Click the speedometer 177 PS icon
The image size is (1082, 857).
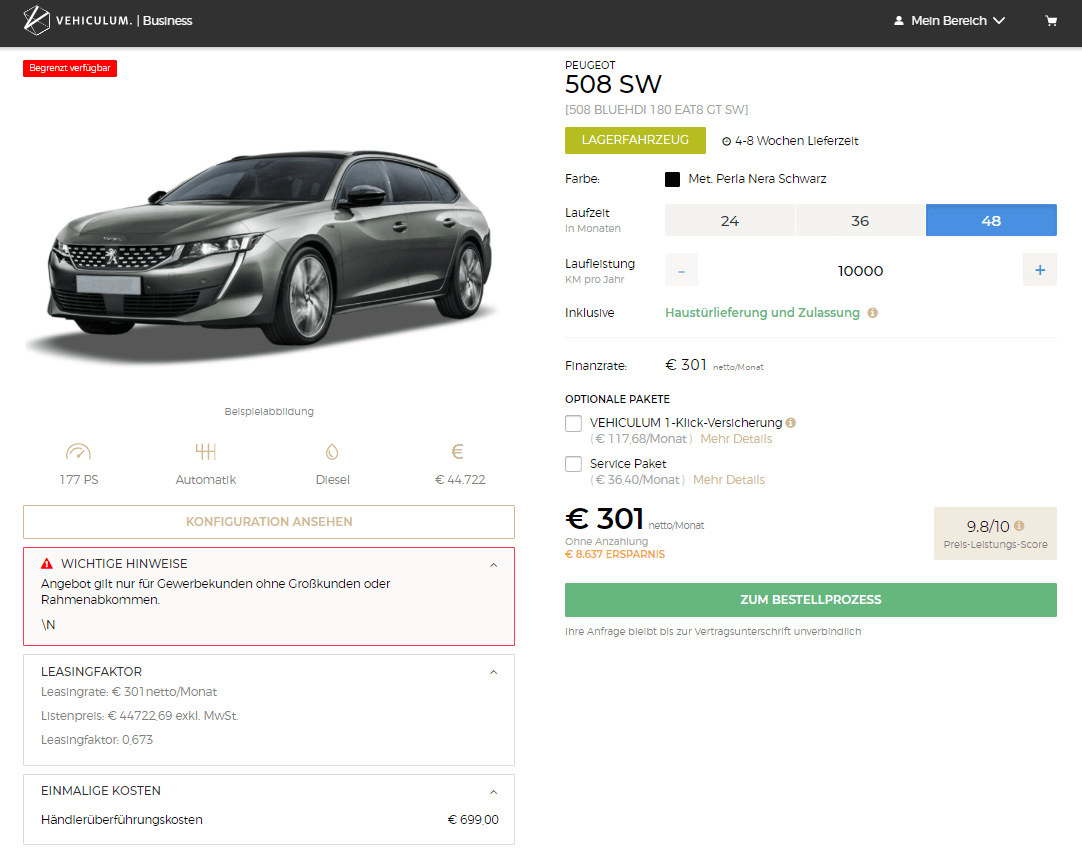(79, 452)
